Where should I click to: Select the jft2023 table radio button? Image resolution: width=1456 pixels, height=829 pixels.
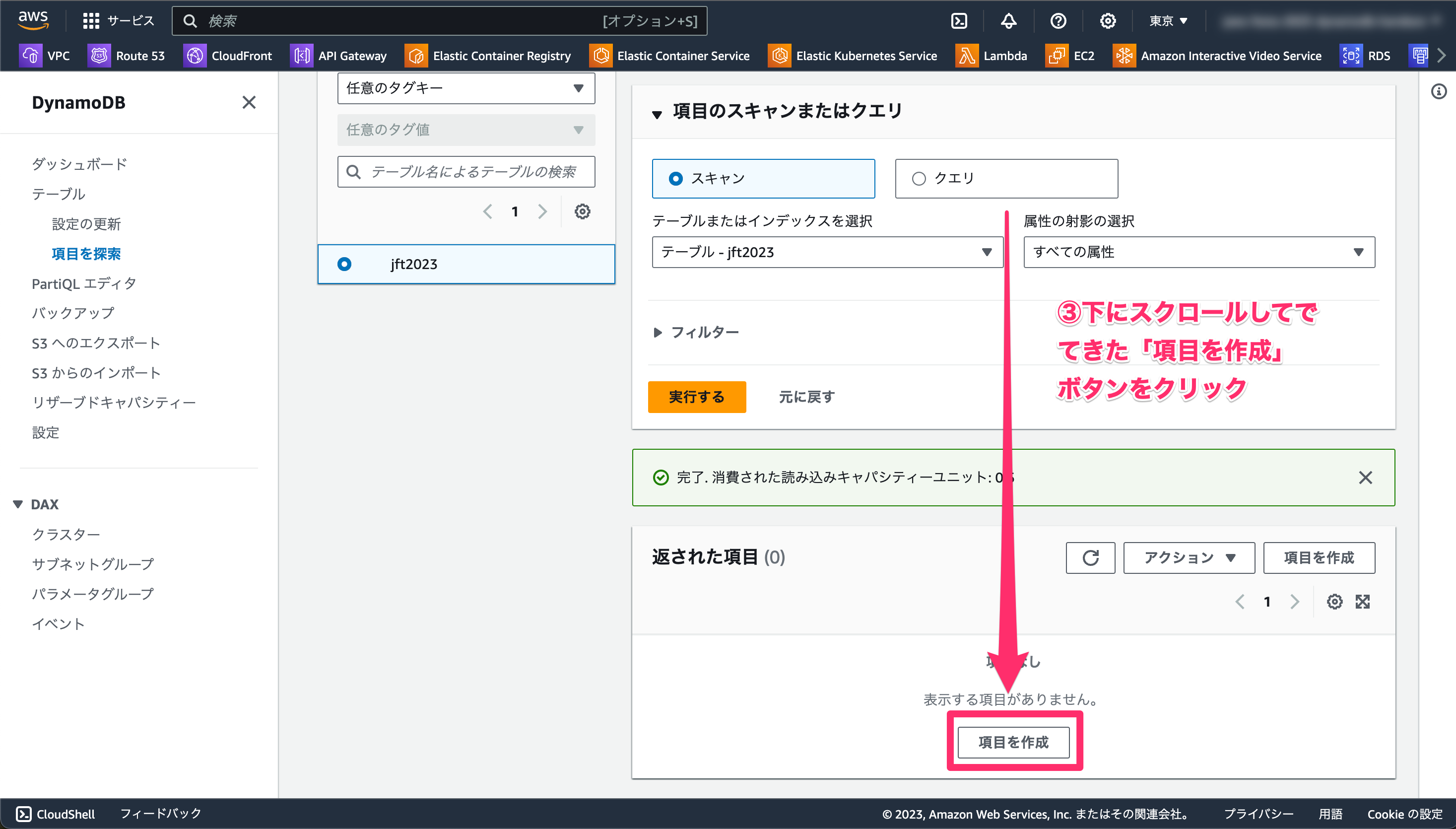tap(344, 264)
